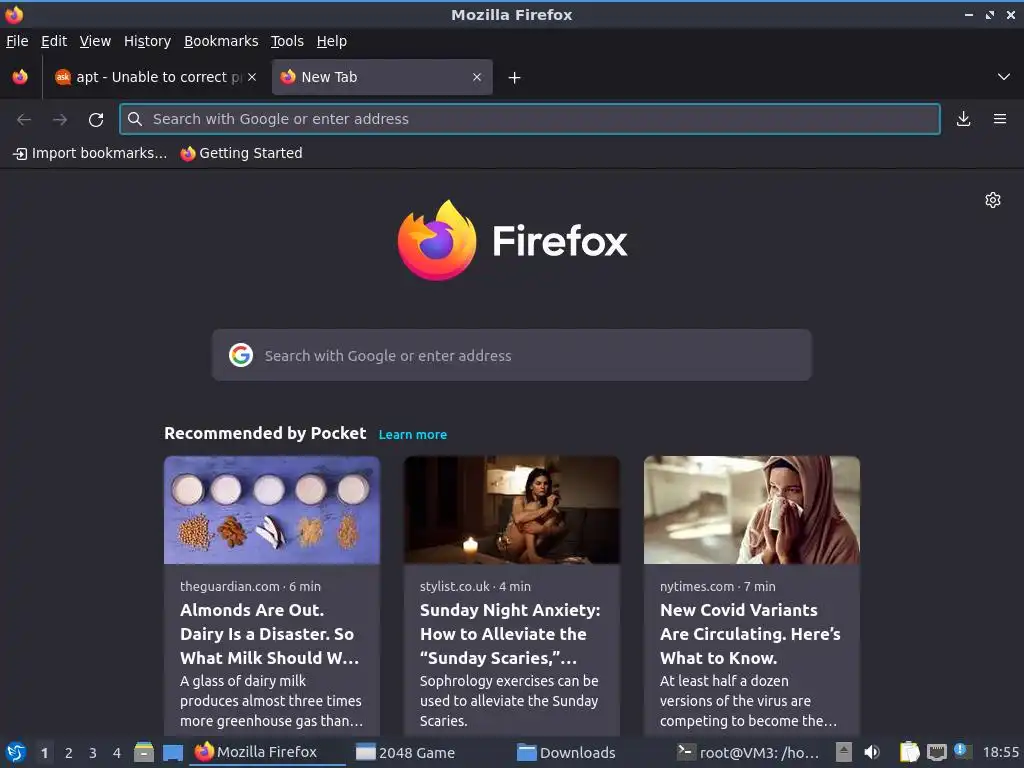The width and height of the screenshot is (1024, 768).
Task: Click the Sunday Night Anxiety headline
Action: 510,634
